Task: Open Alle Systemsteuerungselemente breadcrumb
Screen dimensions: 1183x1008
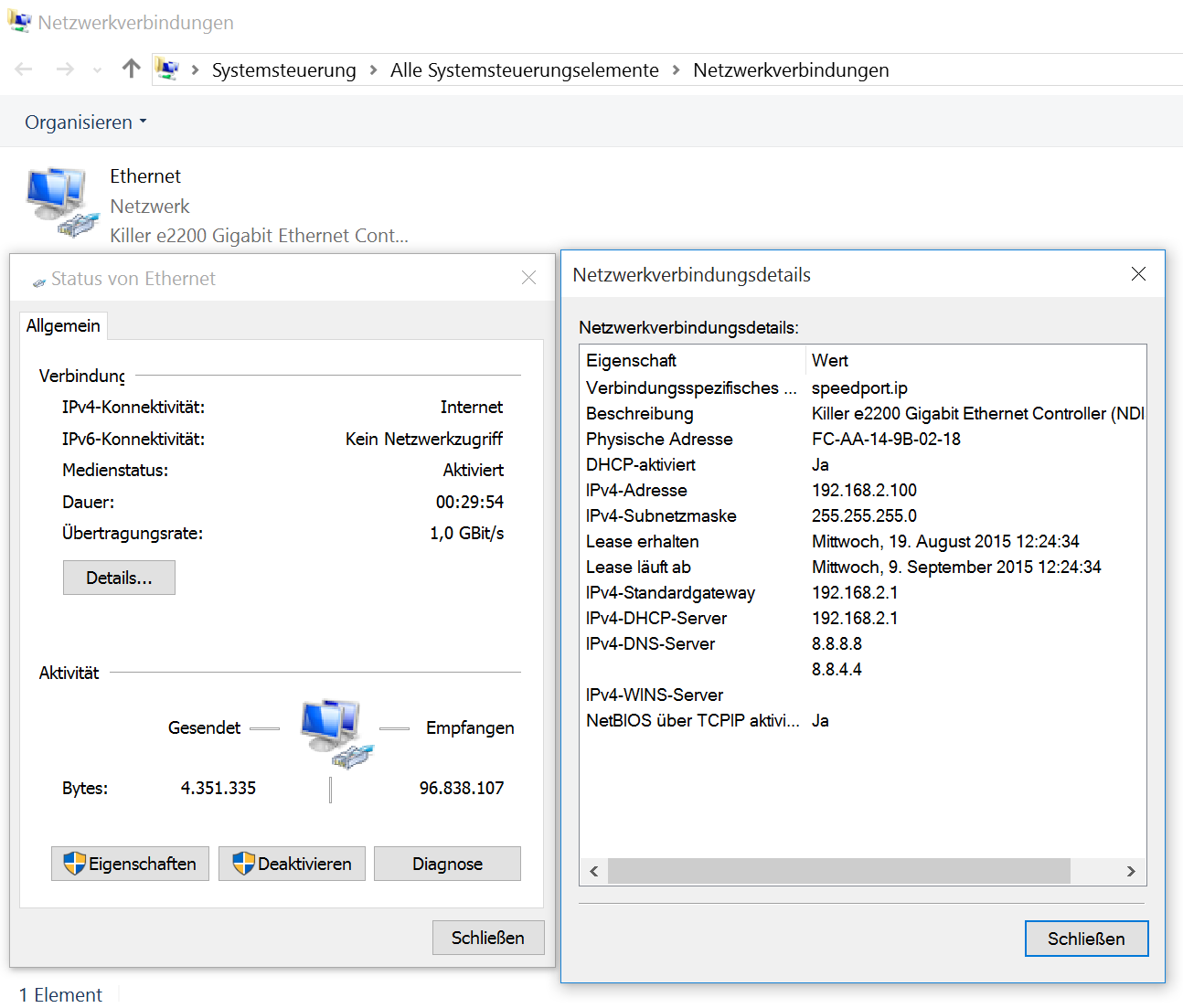Action: 524,70
